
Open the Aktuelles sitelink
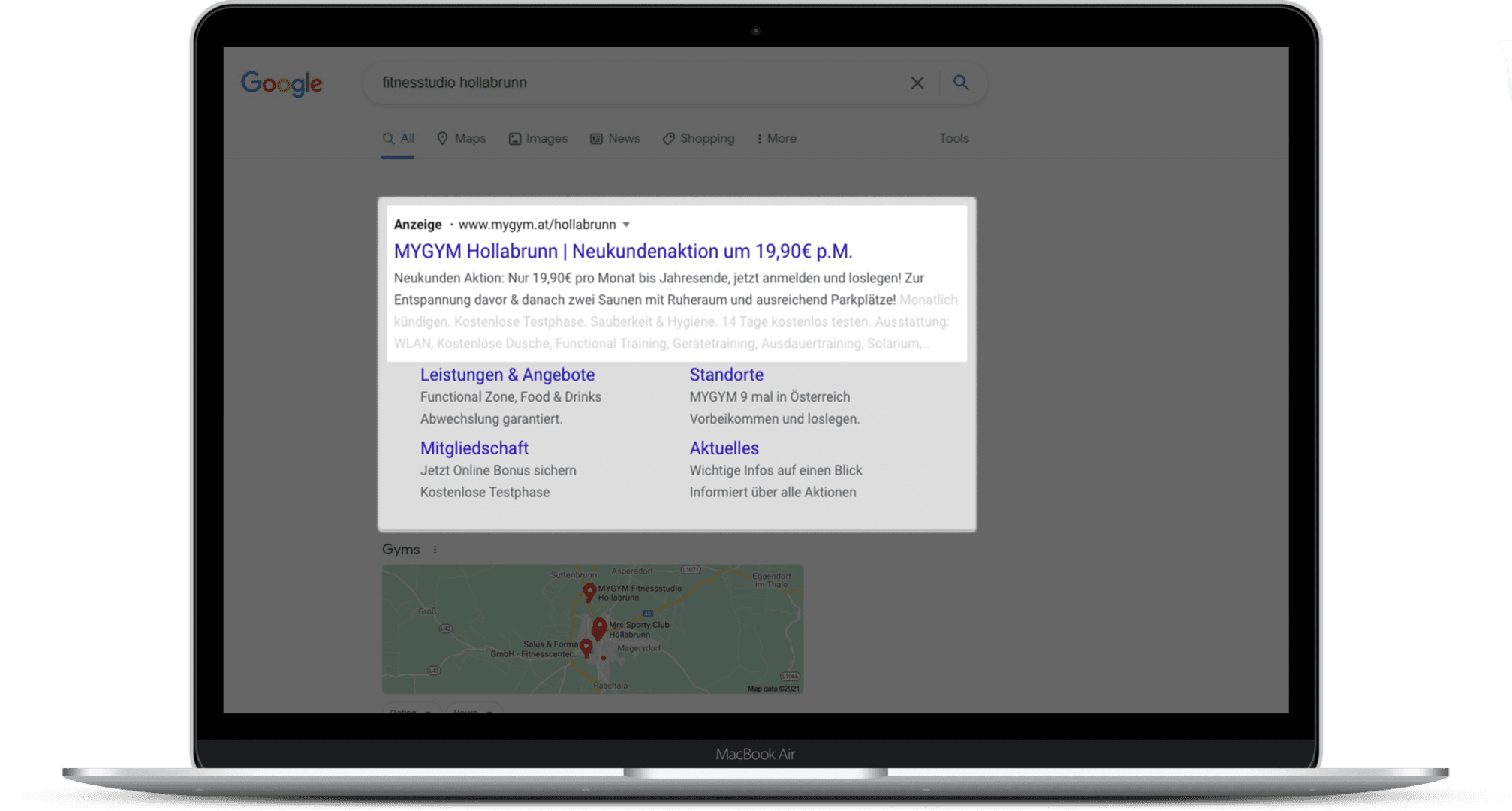tap(724, 448)
